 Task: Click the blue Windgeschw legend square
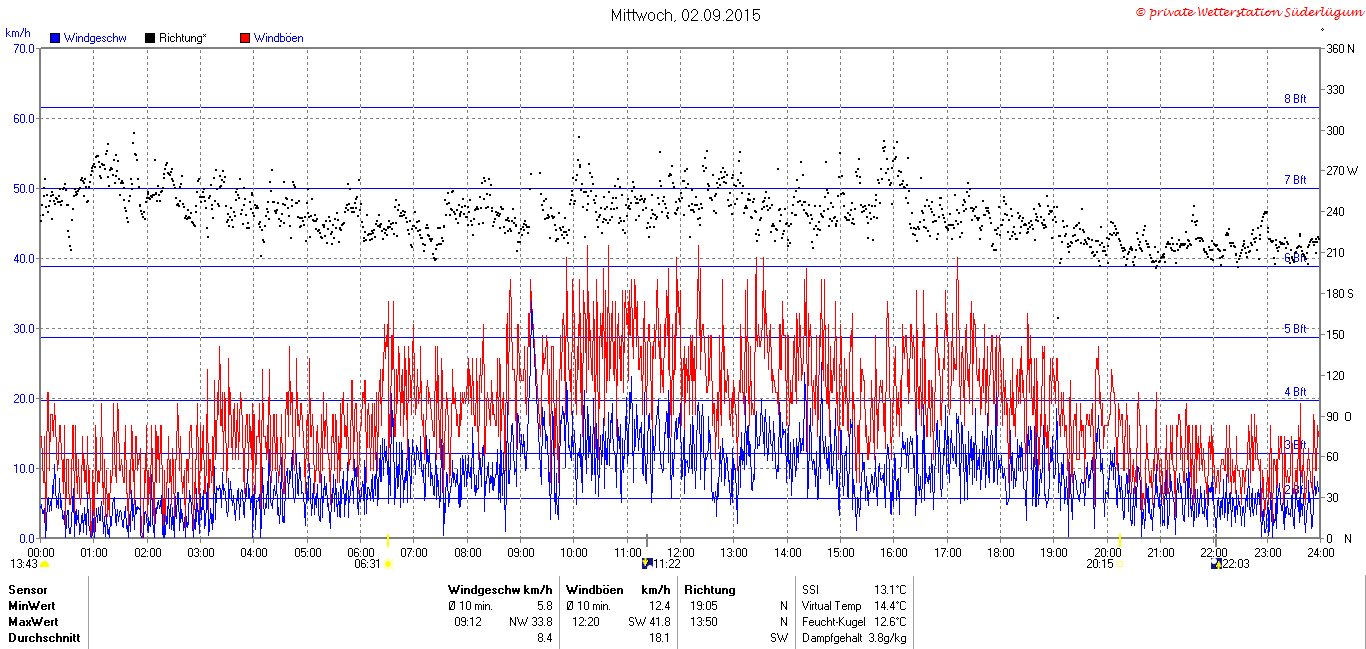[55, 38]
